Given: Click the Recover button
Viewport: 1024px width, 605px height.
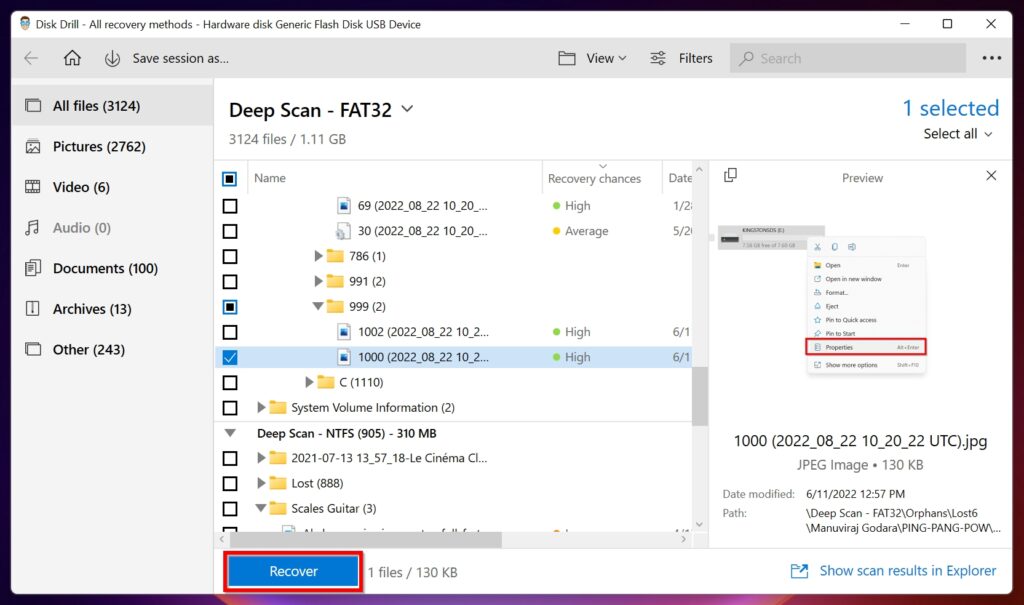Looking at the screenshot, I should click(x=292, y=571).
